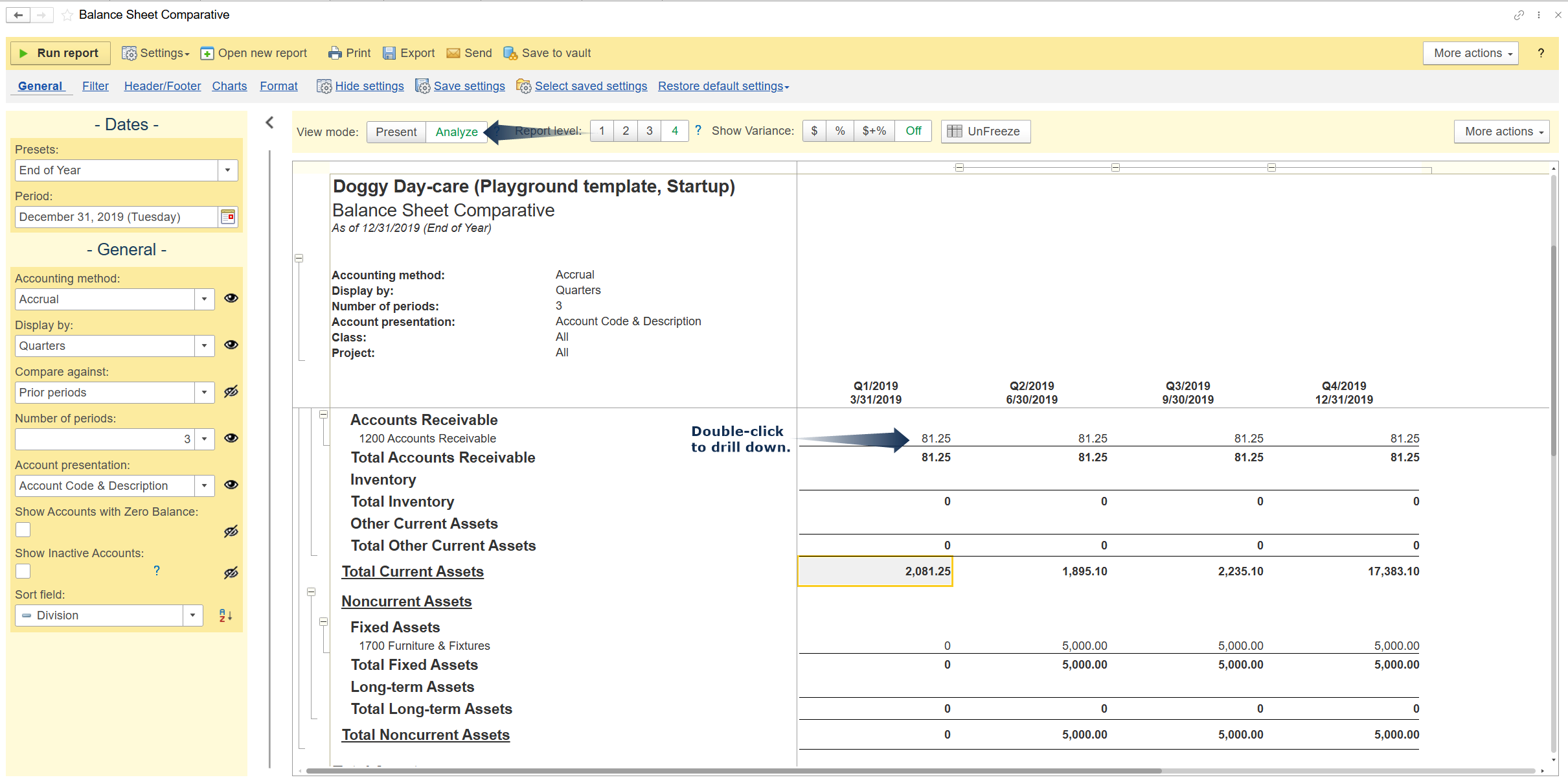The width and height of the screenshot is (1568, 782).
Task: Open the Presets End of Year dropdown
Action: point(227,170)
